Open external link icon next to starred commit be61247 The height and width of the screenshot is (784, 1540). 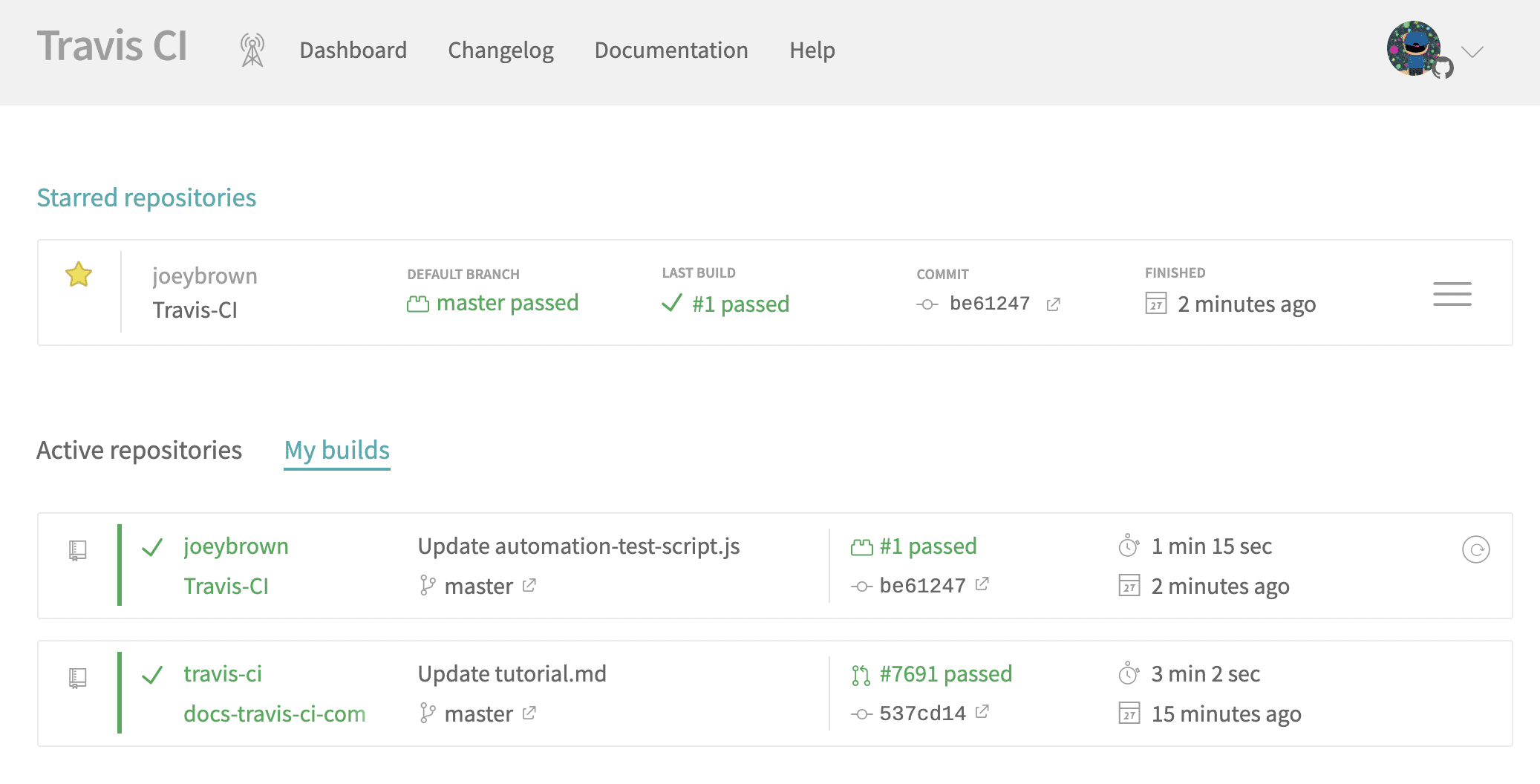tap(1053, 304)
